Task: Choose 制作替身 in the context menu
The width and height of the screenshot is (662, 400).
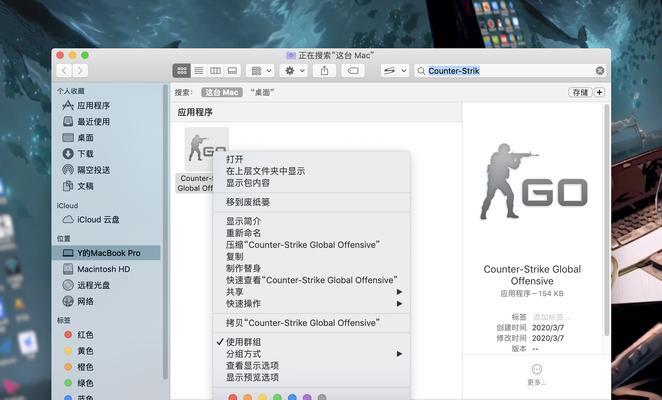Action: pyautogui.click(x=312, y=268)
